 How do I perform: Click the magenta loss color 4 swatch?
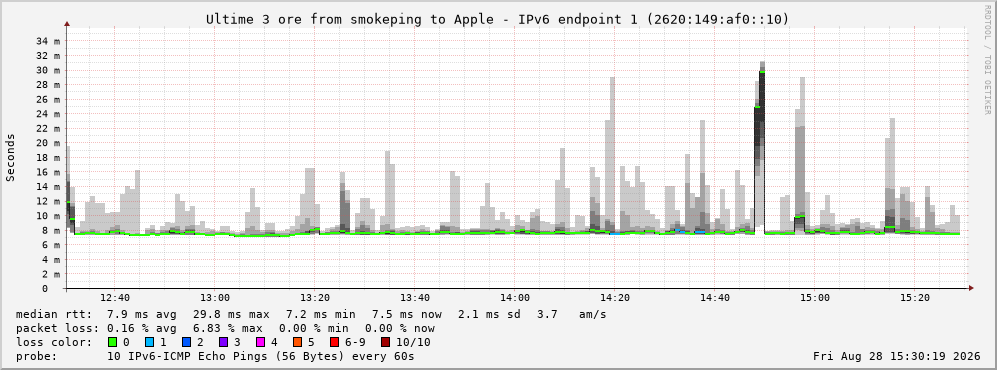tap(260, 342)
